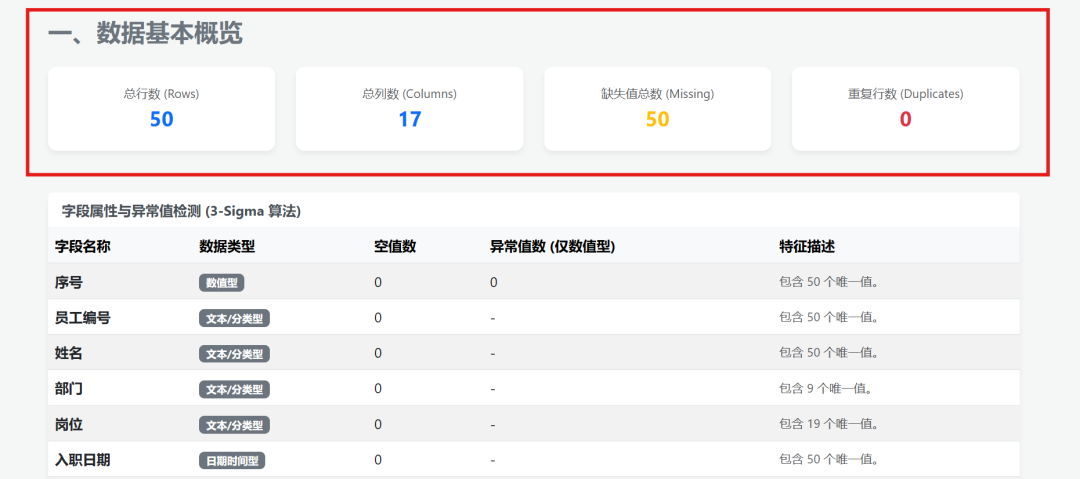Select the 姓名 field name cell

69,354
